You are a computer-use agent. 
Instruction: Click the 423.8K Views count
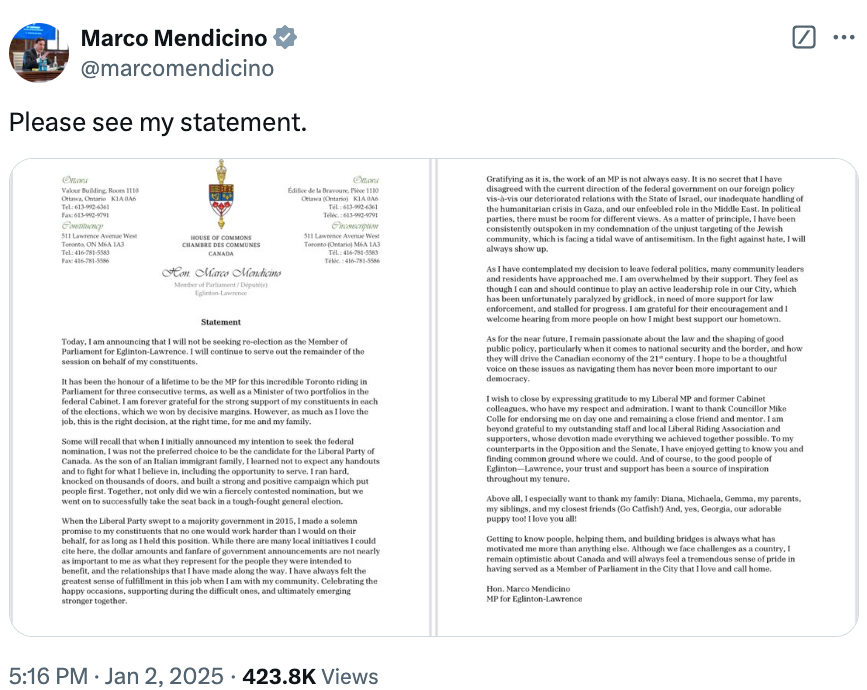310,676
